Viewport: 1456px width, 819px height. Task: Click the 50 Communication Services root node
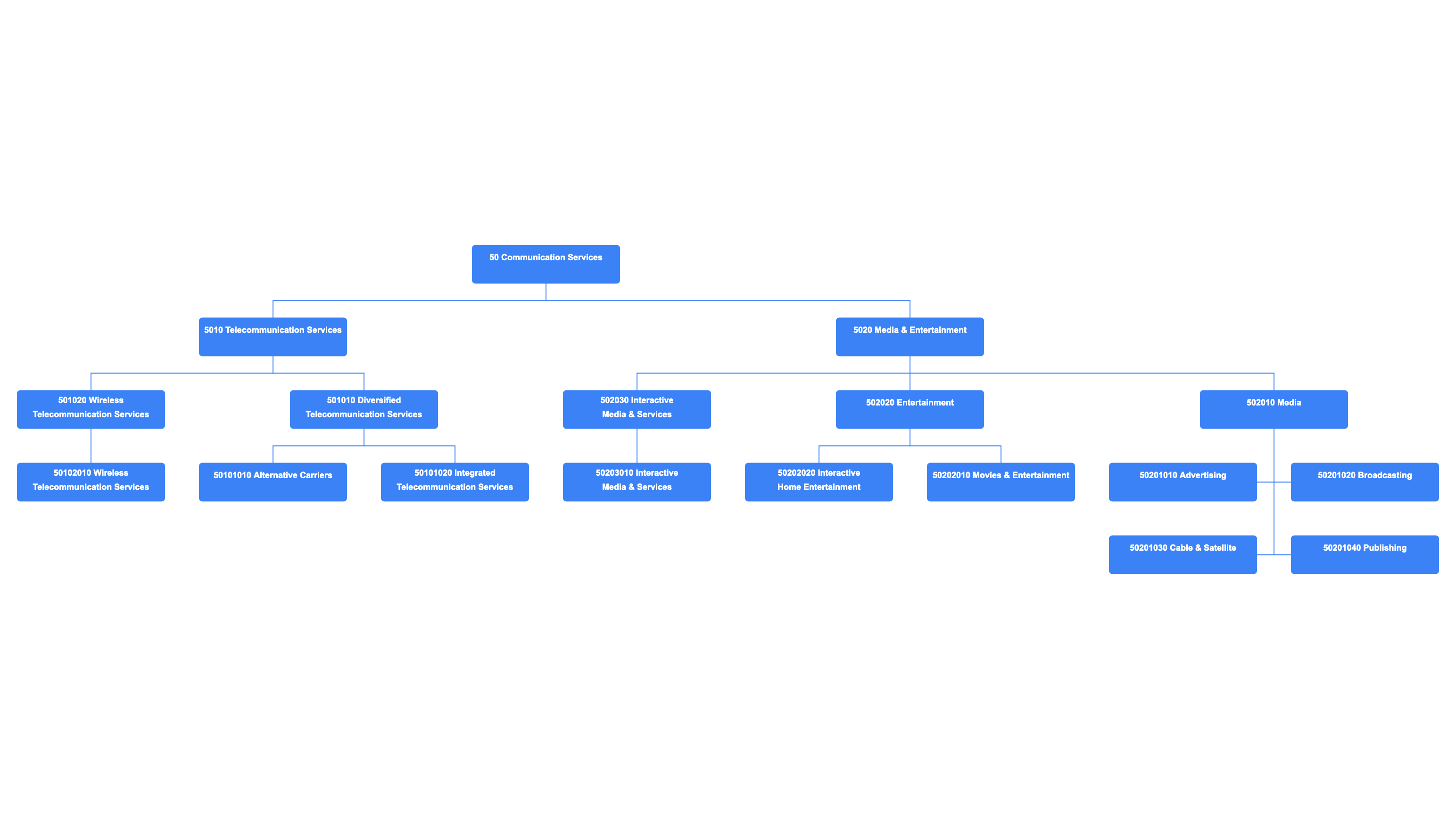546,258
